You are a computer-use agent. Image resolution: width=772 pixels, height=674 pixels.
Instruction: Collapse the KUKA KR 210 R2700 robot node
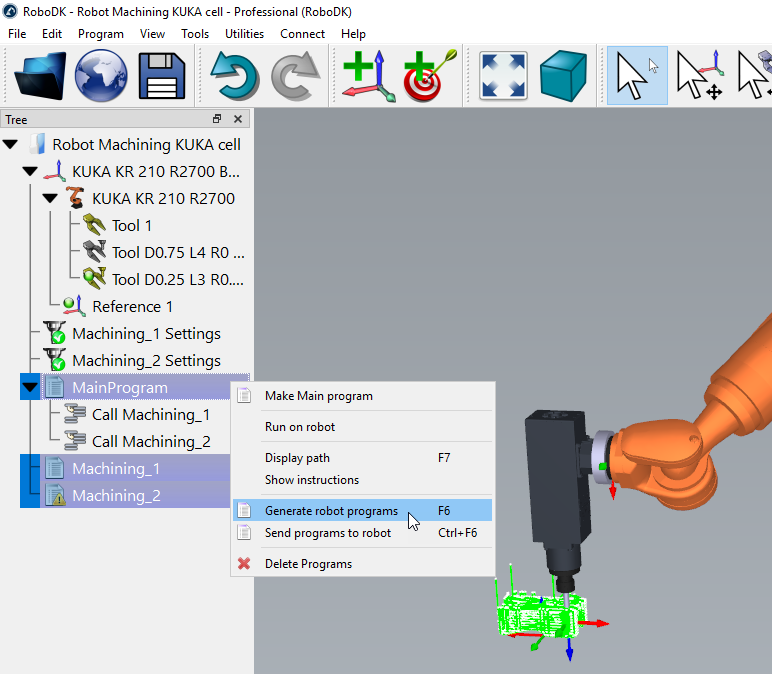point(50,199)
